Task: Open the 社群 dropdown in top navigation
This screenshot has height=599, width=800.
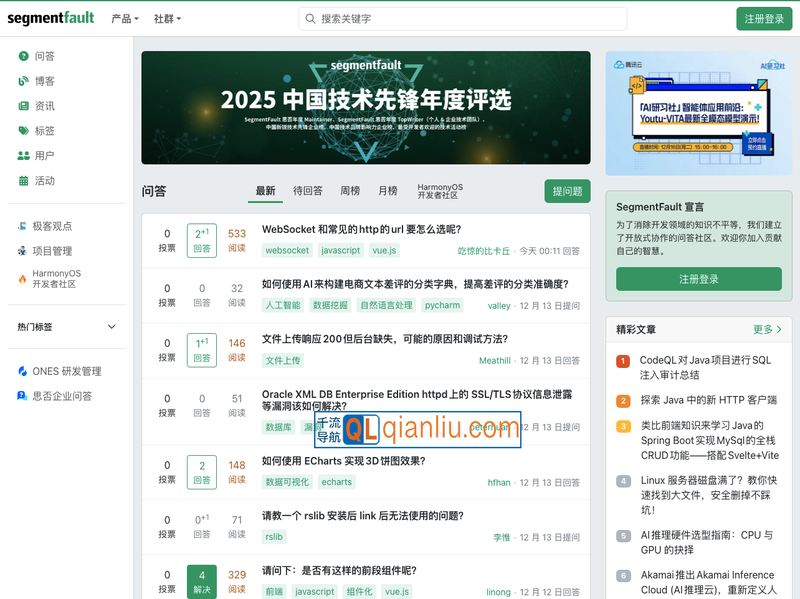Action: click(x=168, y=19)
